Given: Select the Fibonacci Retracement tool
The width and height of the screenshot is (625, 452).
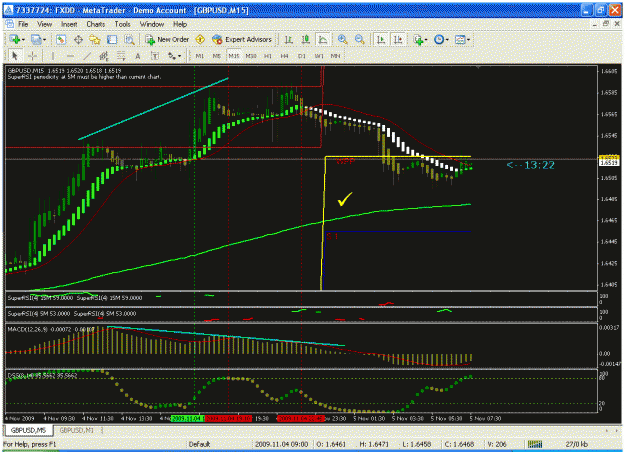Looking at the screenshot, I should [121, 56].
